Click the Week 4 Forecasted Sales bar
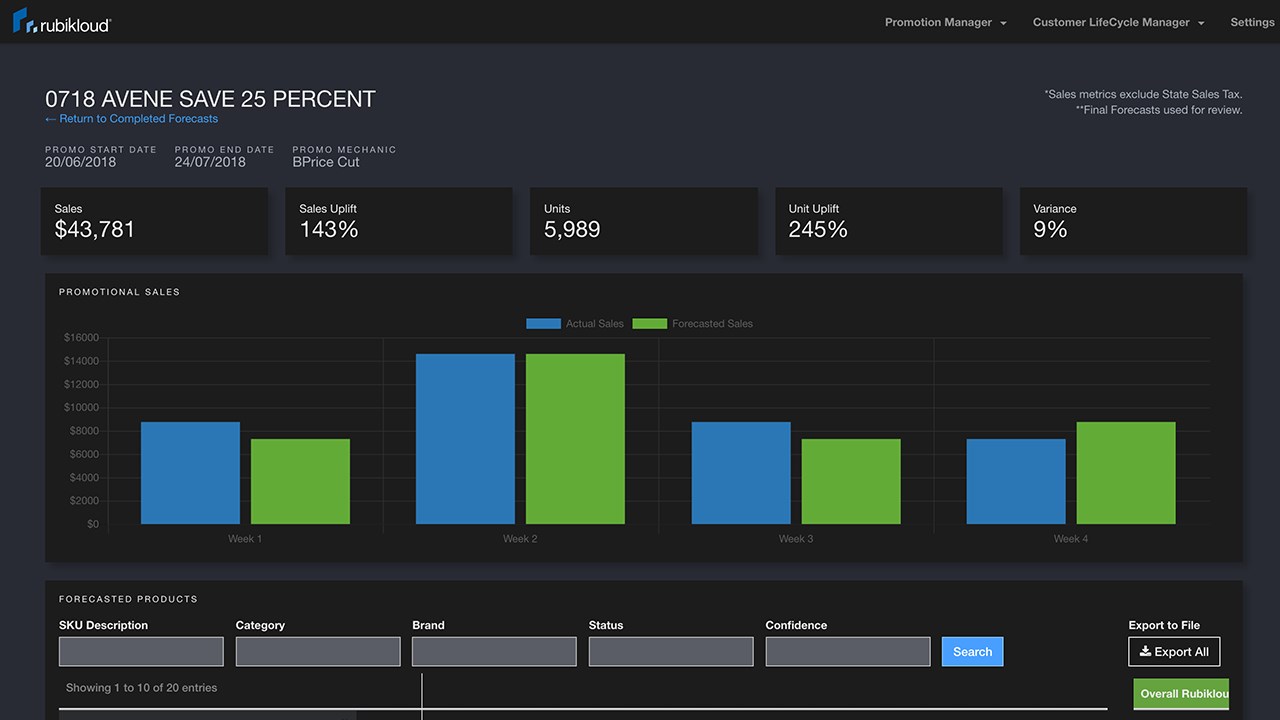Screen dimensions: 1280x720 point(1126,473)
